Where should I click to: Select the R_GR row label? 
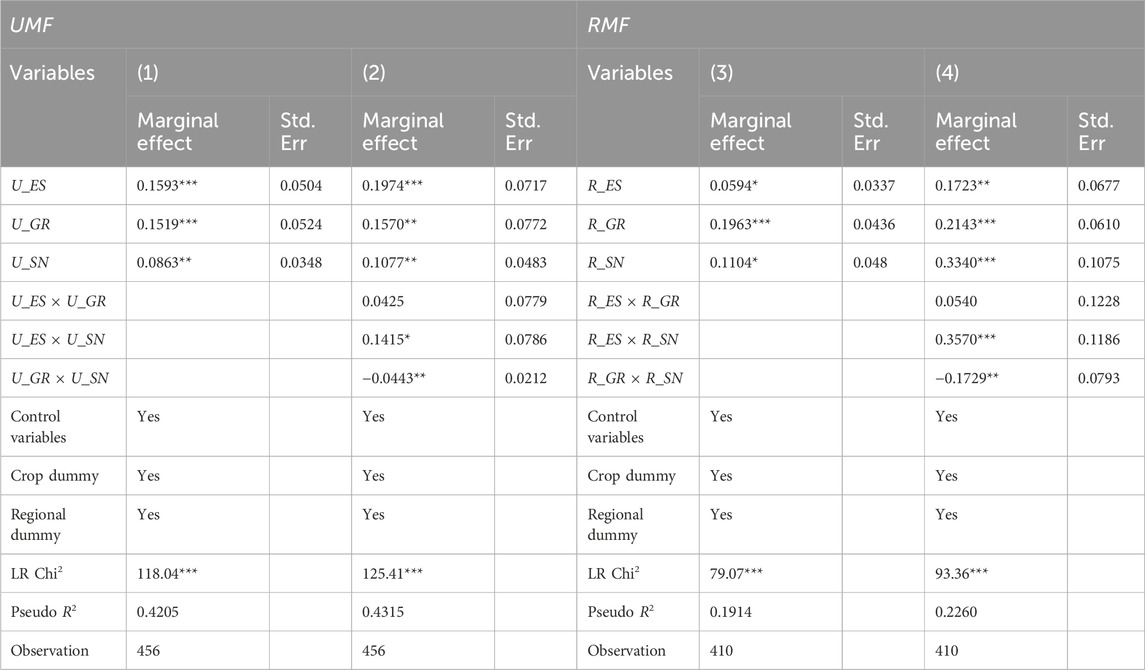tap(609, 225)
